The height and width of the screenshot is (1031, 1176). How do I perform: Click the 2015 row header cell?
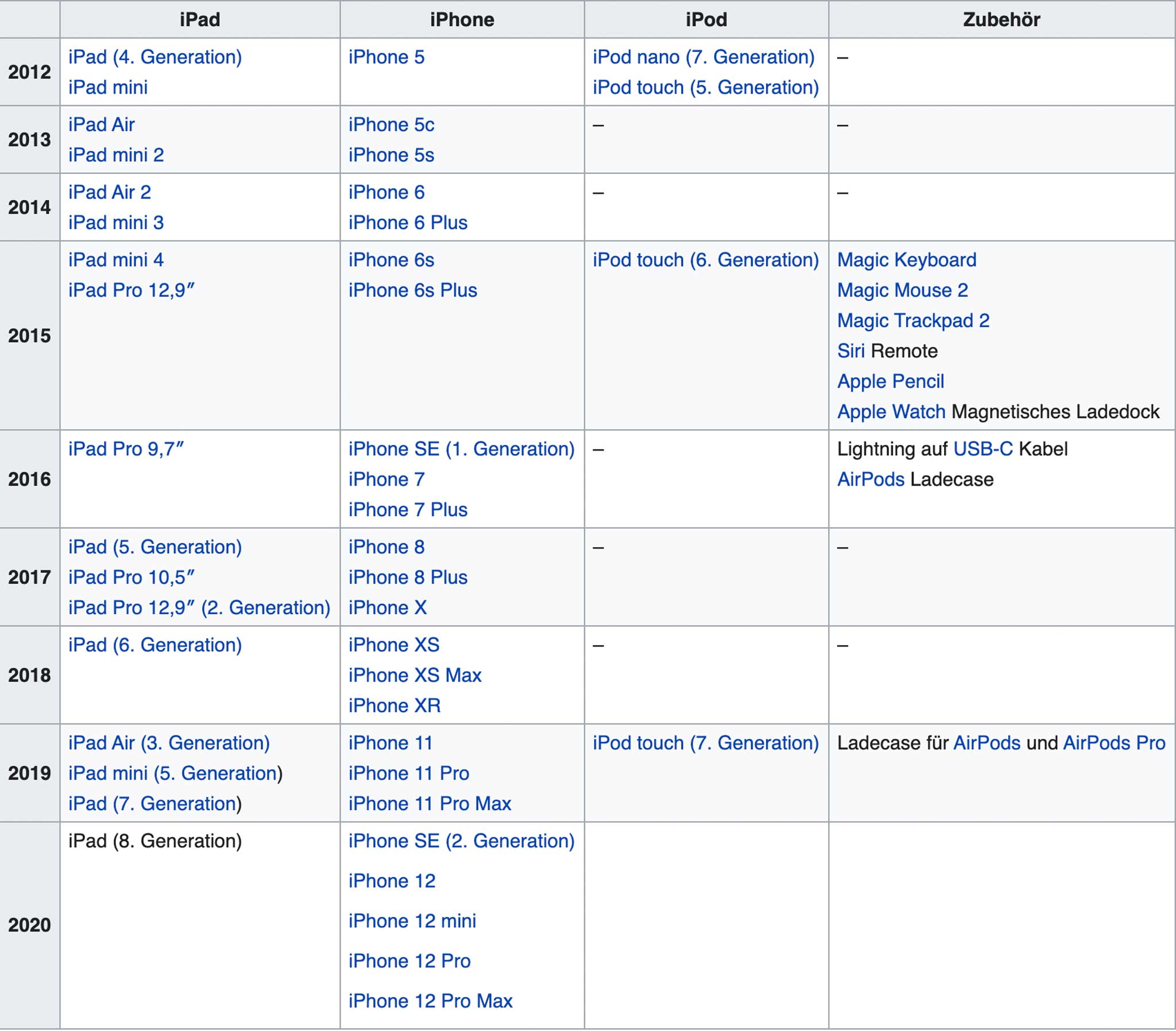[29, 335]
